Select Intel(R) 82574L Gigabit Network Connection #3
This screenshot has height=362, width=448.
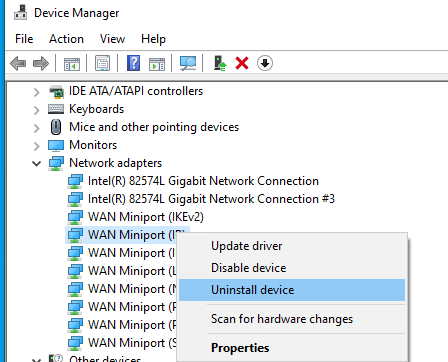click(x=211, y=199)
